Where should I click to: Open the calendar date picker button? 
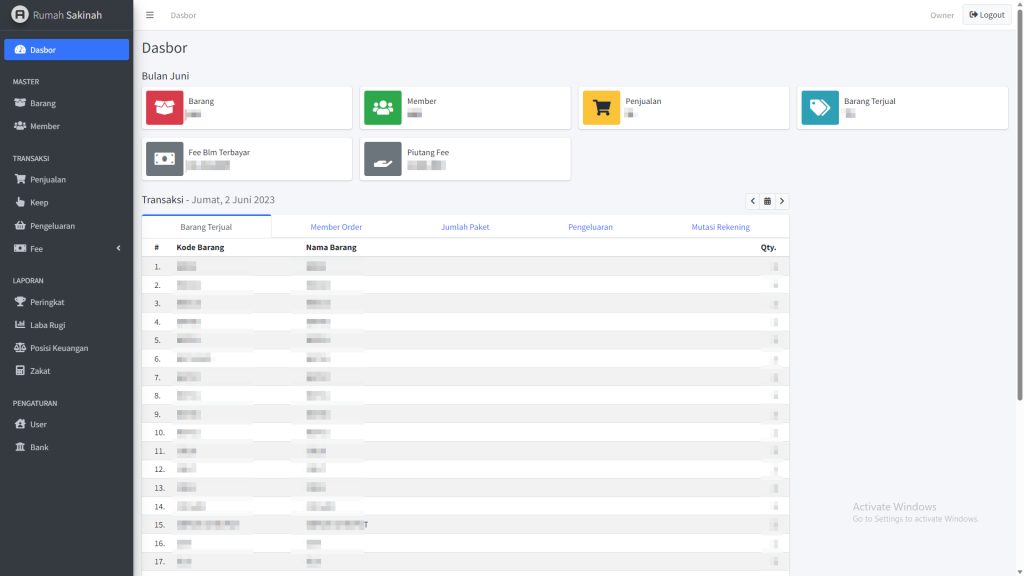[767, 201]
